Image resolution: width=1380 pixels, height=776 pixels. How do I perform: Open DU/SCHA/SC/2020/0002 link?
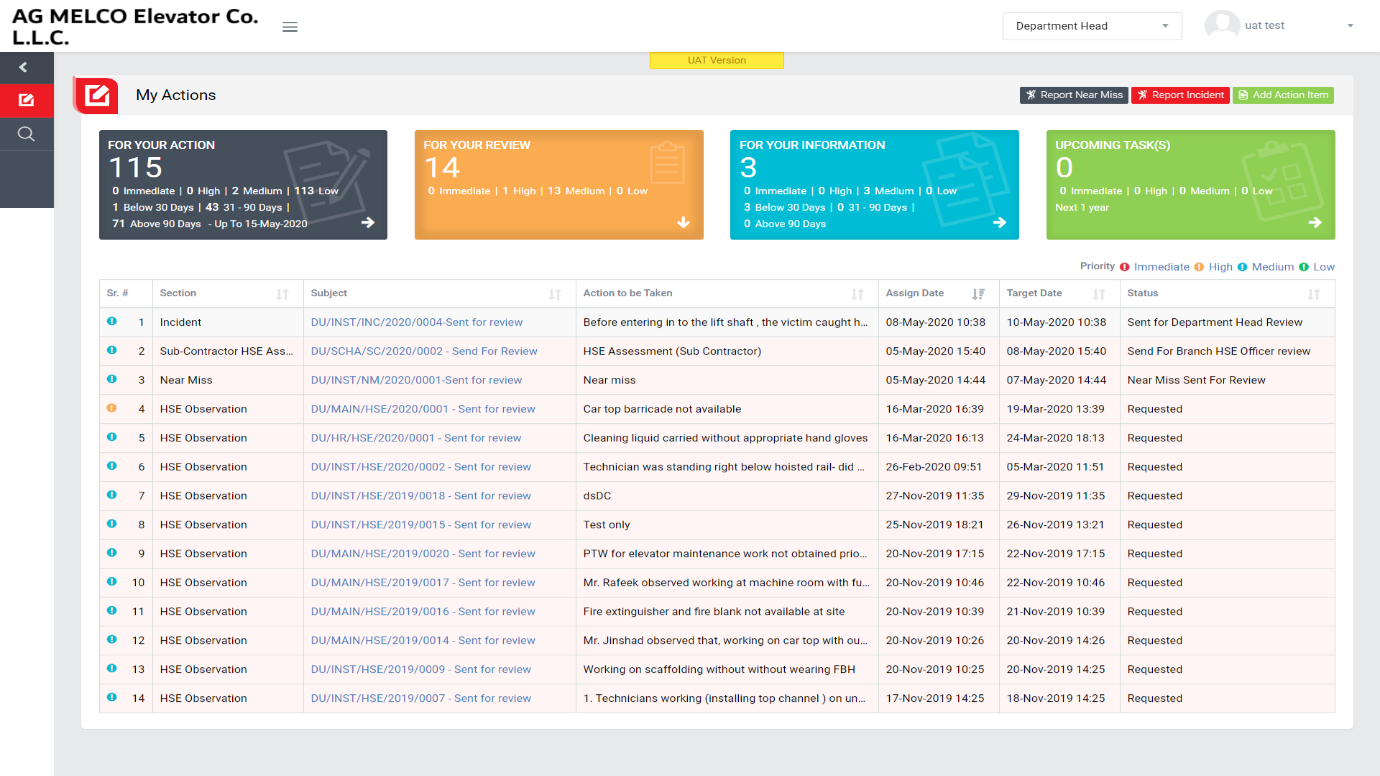click(424, 351)
